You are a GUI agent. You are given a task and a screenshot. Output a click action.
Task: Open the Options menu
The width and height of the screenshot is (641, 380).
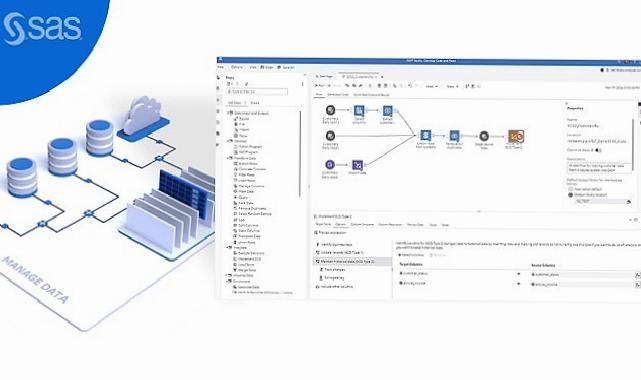tap(237, 67)
